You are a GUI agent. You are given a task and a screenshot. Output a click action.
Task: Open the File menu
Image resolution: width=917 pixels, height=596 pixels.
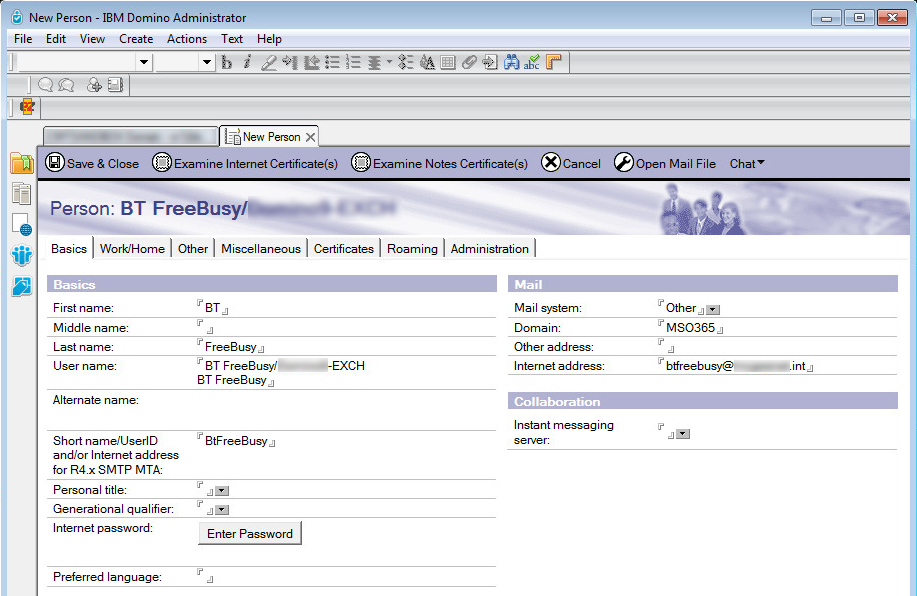click(x=23, y=39)
